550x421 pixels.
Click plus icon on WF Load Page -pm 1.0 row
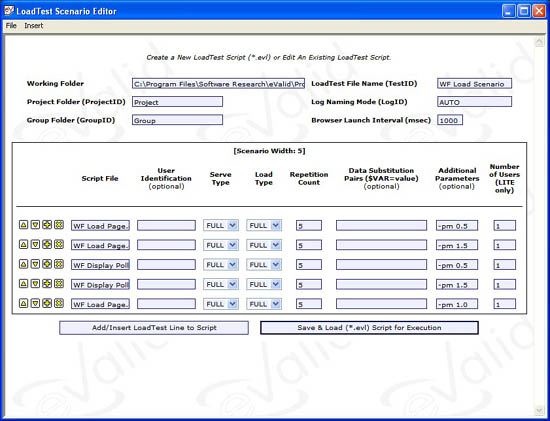[47, 303]
